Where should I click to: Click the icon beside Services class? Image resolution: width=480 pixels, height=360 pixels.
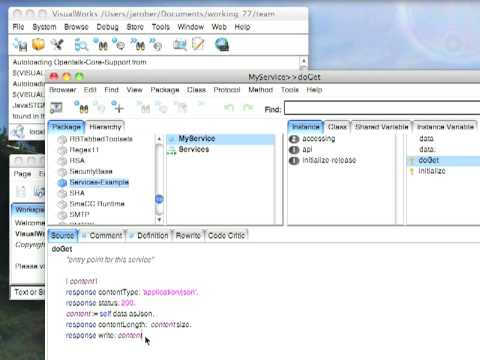[172, 150]
